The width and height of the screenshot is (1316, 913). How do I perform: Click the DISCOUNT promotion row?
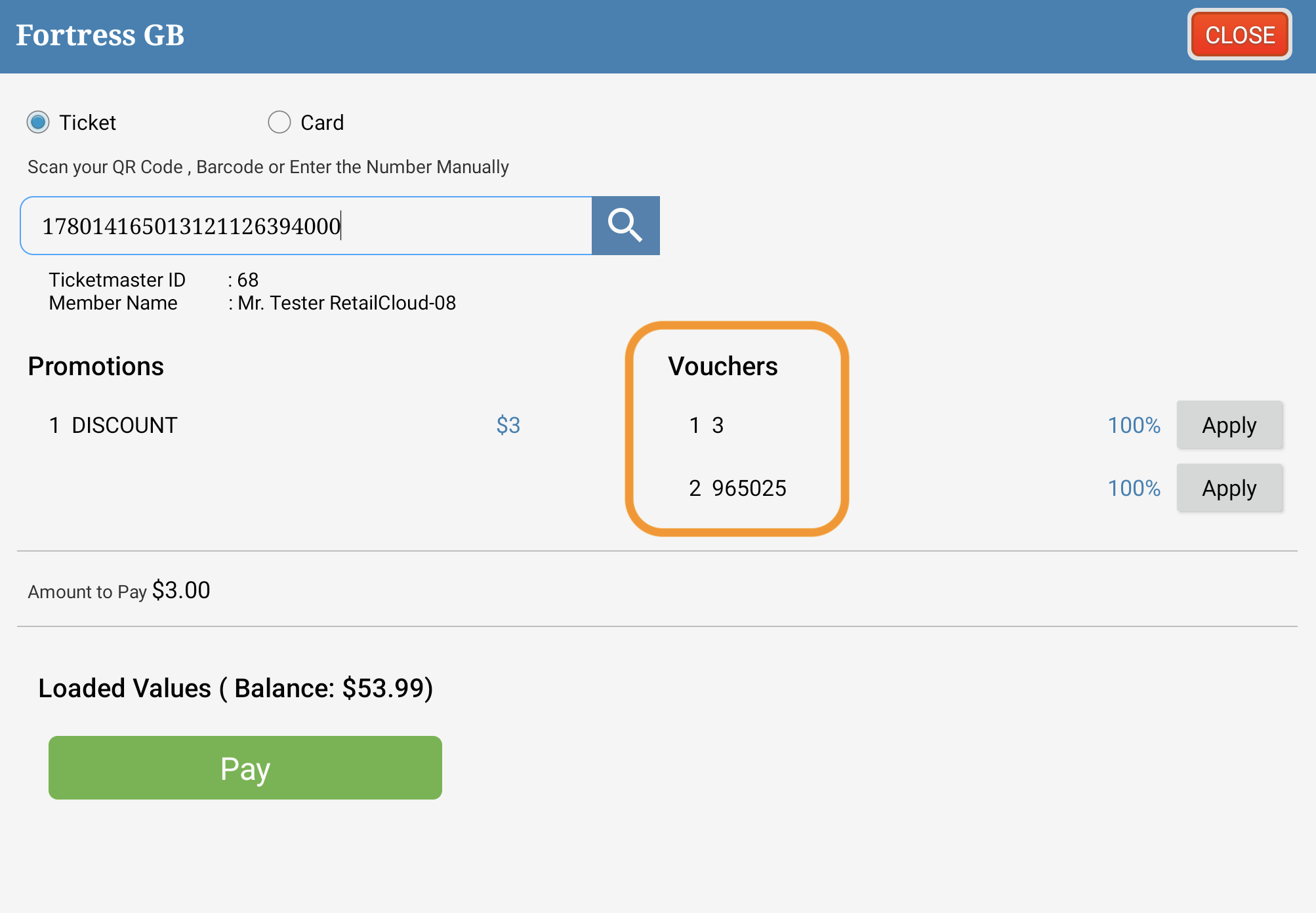(x=285, y=425)
